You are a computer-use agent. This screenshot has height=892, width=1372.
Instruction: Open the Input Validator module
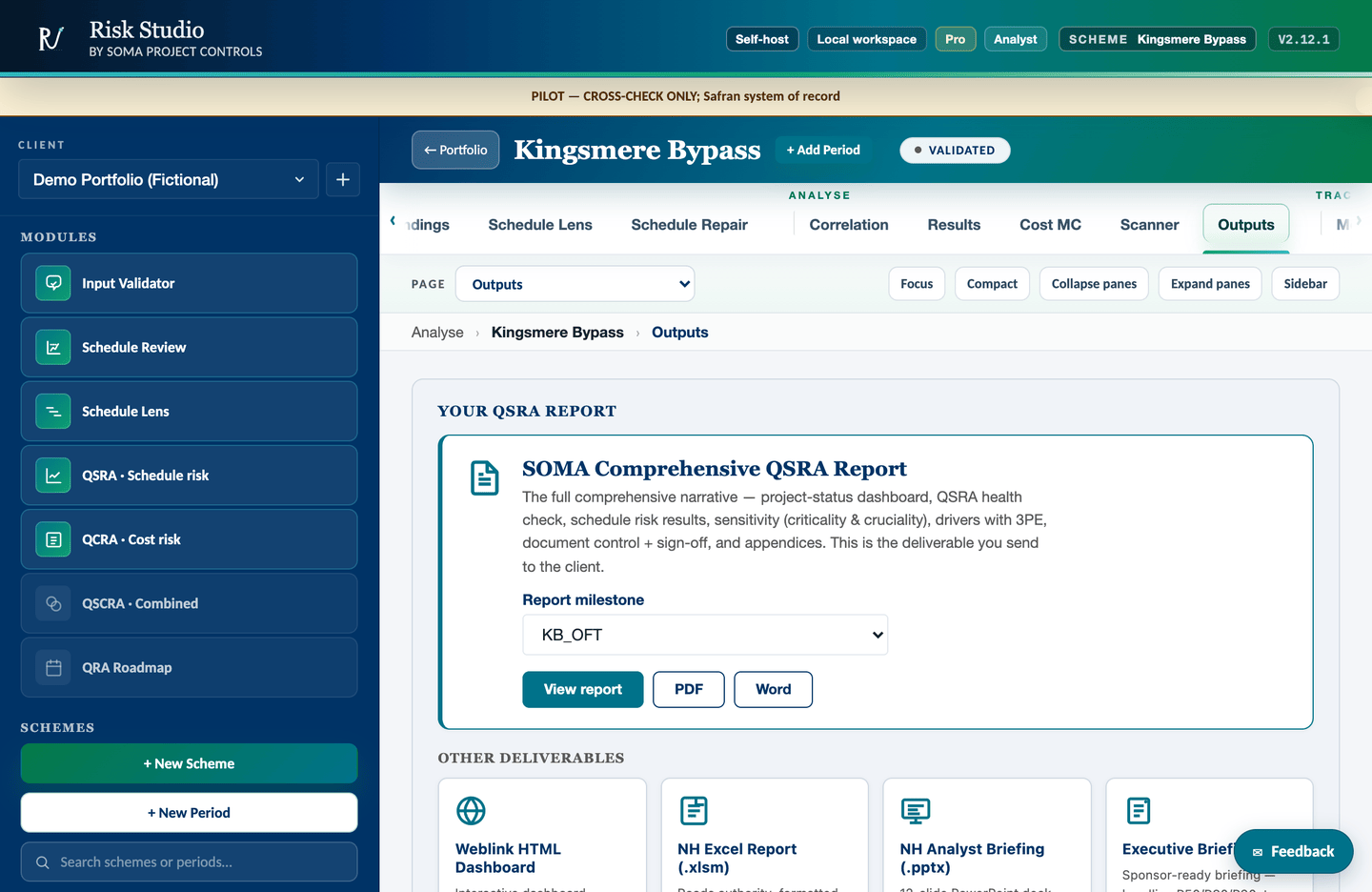click(x=189, y=283)
